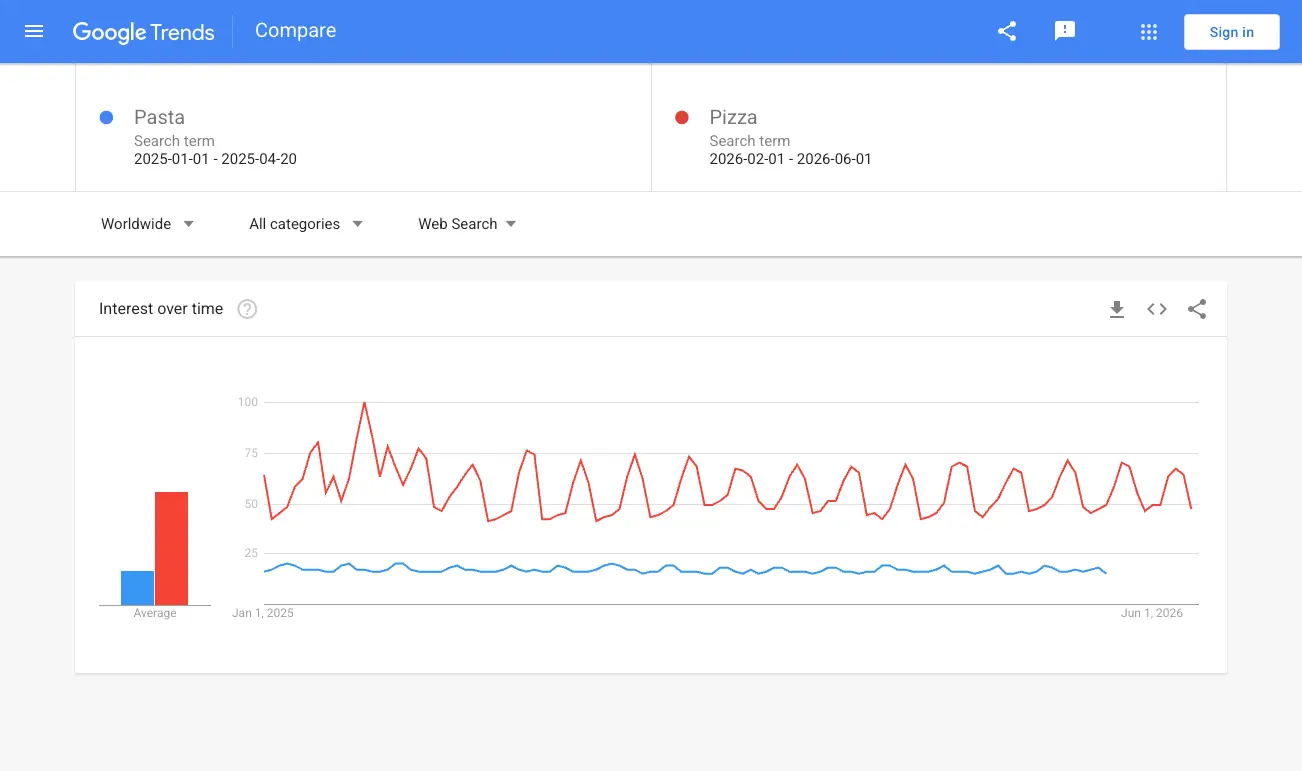Click the blue Pasta color dot

coord(107,118)
